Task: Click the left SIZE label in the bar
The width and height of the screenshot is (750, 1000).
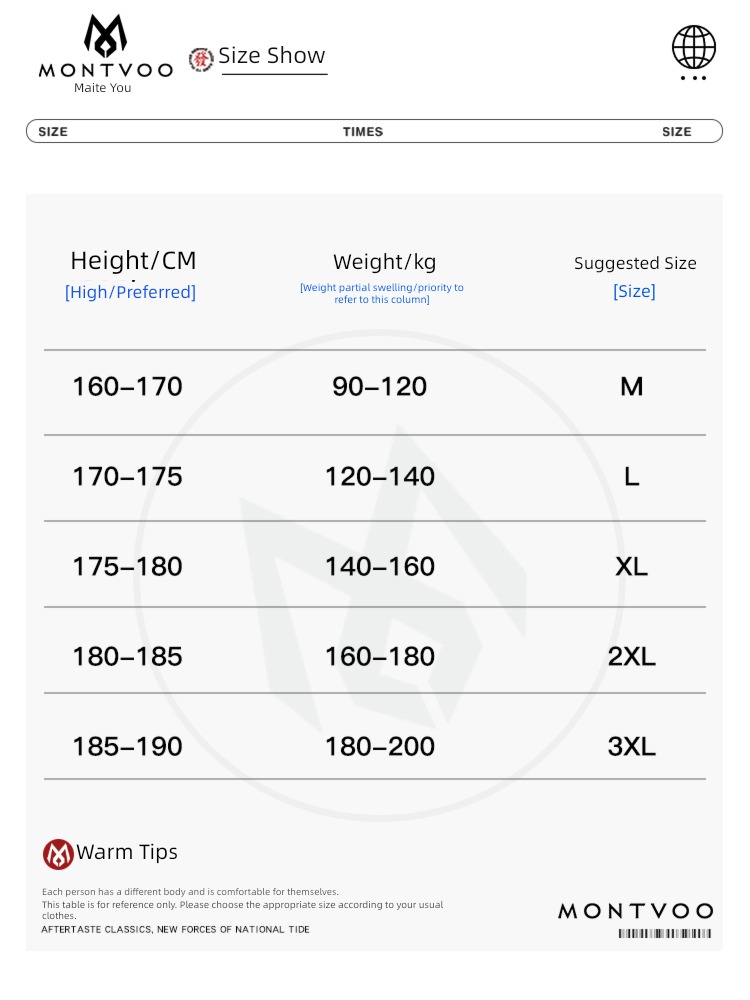Action: tap(53, 131)
